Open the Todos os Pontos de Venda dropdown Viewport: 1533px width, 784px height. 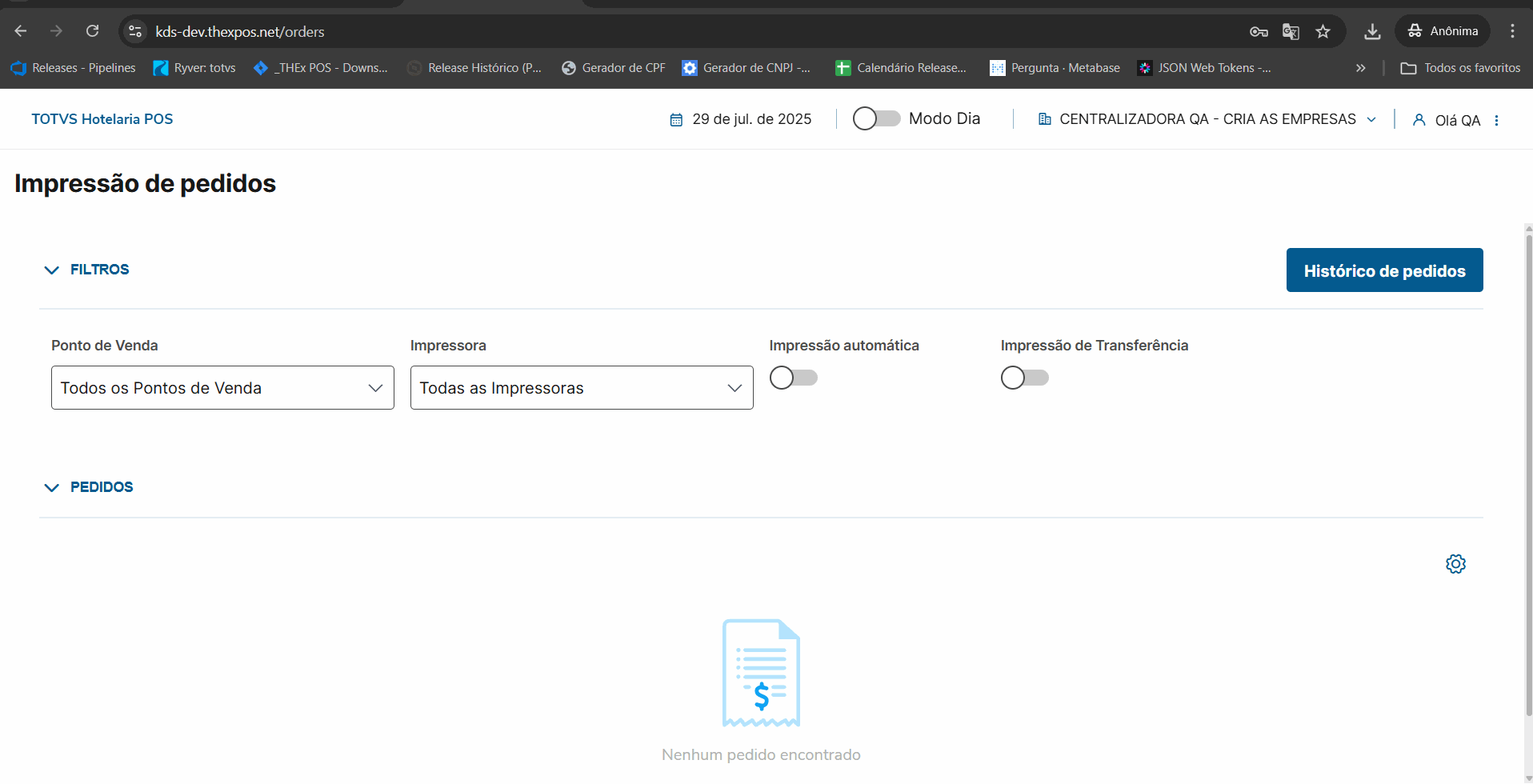[222, 388]
